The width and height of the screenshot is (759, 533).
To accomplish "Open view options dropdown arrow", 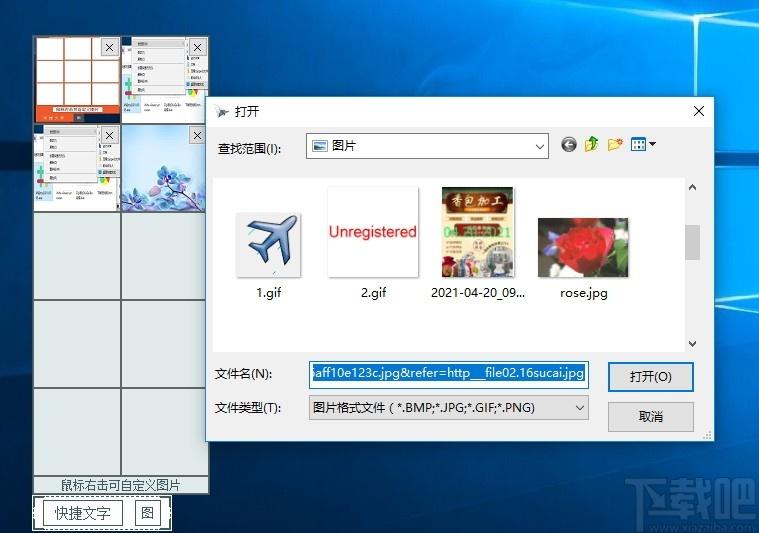I will click(x=652, y=144).
